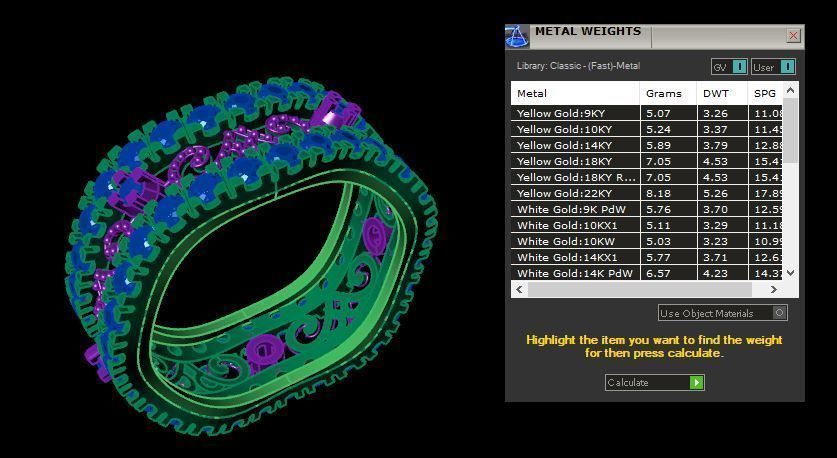The width and height of the screenshot is (837, 458).
Task: Sort by the DWT column header
Action: (722, 93)
